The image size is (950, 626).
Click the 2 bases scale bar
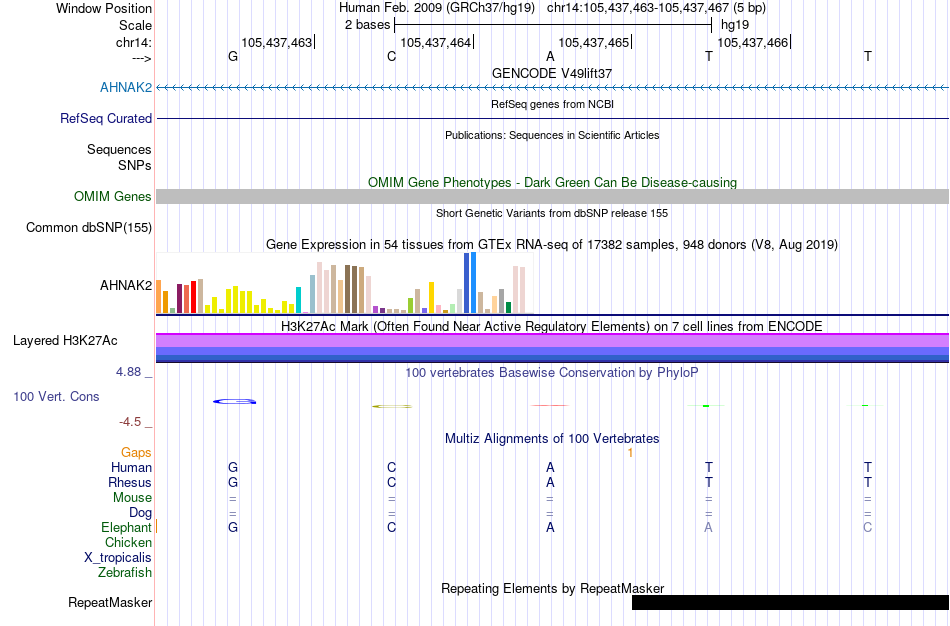[553, 25]
